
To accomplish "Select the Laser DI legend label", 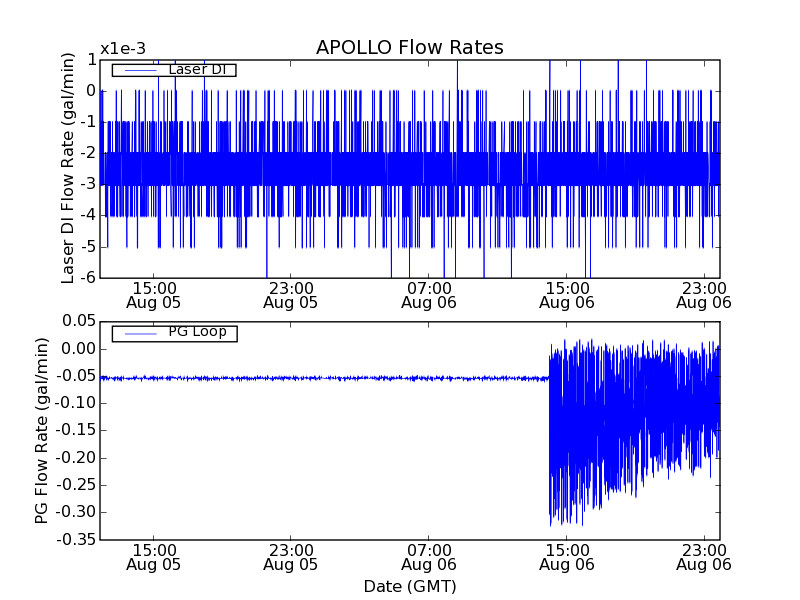I will tap(201, 70).
